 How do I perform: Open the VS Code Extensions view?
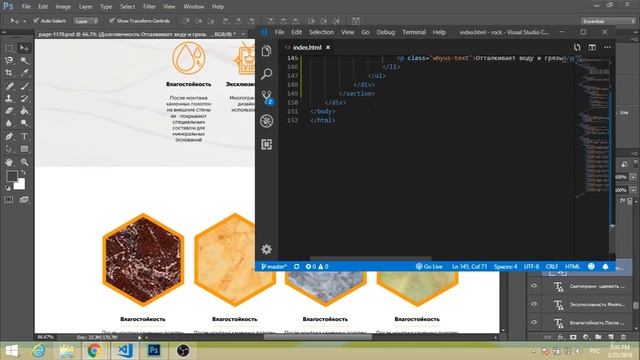[267, 144]
